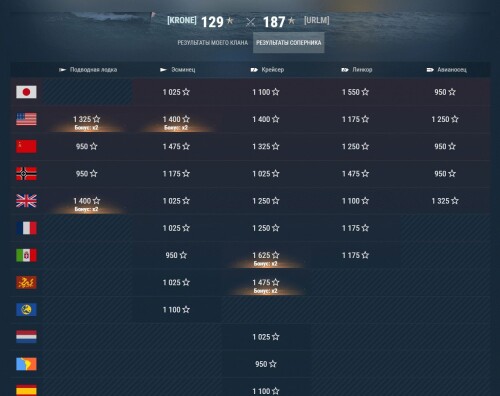Click the Pan-Asia dragon flag icon
500x396 pixels.
click(26, 282)
